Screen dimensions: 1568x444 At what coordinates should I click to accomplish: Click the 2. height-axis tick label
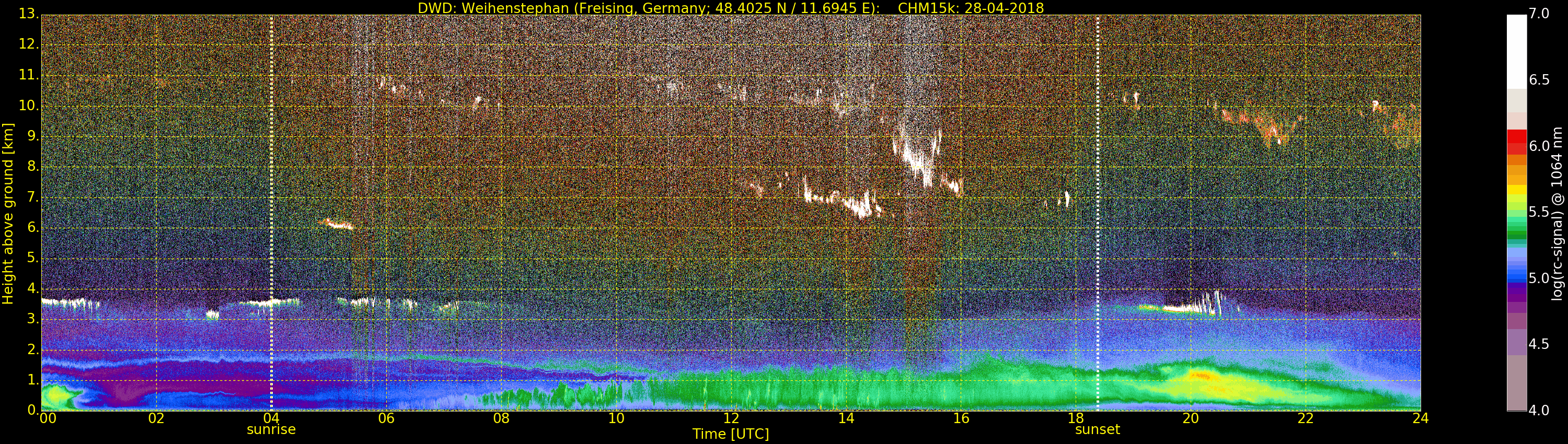point(32,349)
